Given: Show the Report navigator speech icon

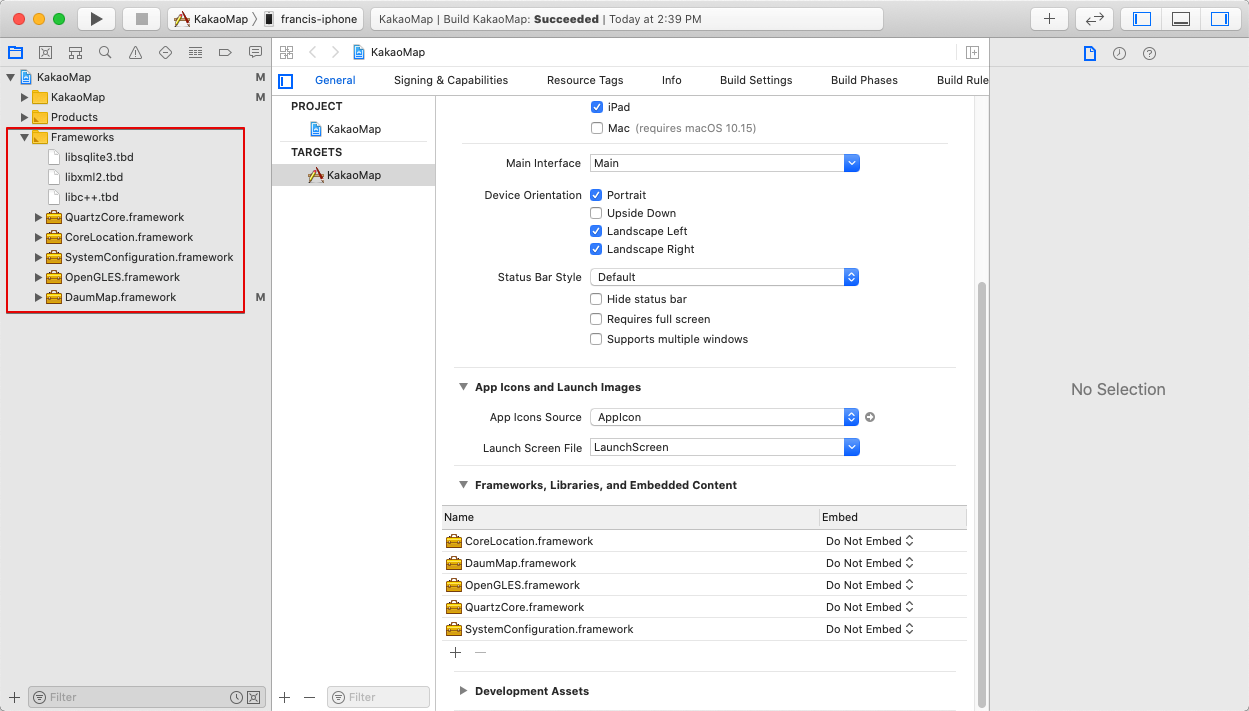Looking at the screenshot, I should tap(255, 53).
